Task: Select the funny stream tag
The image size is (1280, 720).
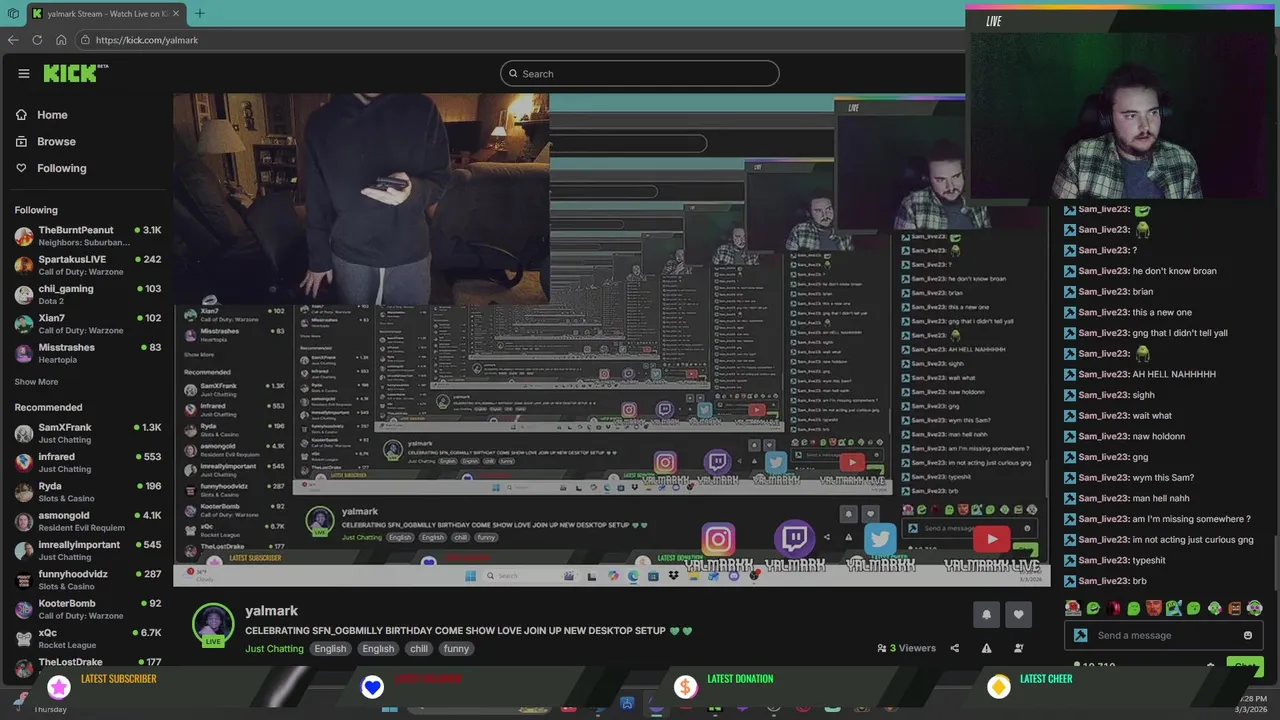Action: [456, 649]
